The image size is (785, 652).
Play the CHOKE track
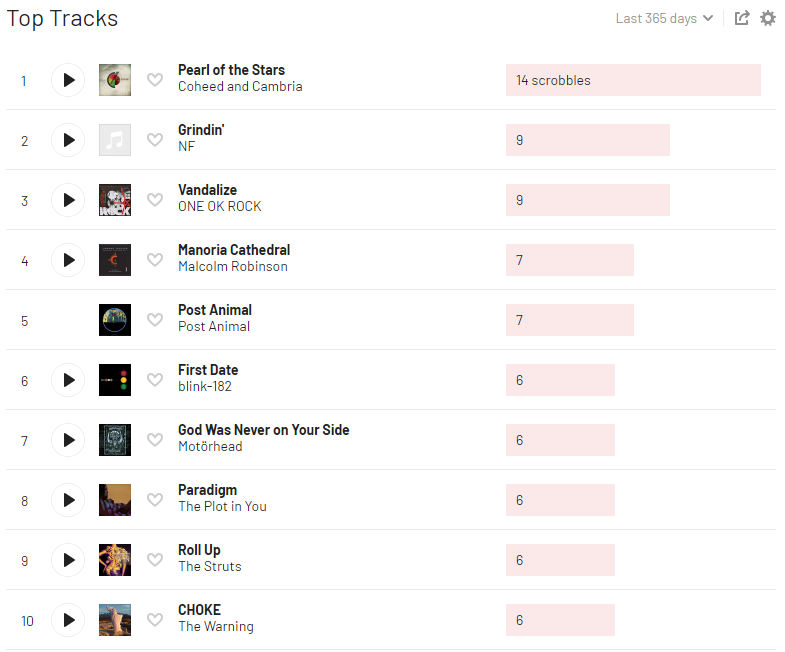[x=68, y=620]
